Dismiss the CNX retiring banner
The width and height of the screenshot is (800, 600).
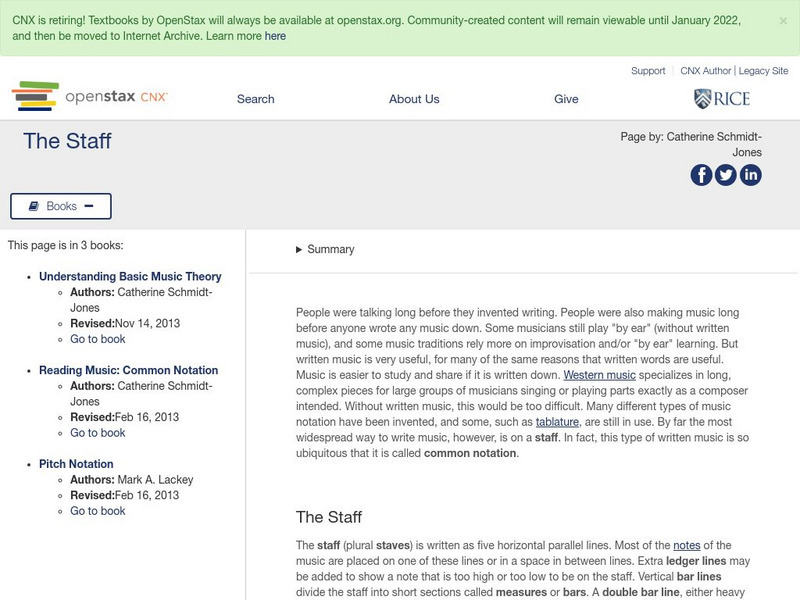pos(782,20)
